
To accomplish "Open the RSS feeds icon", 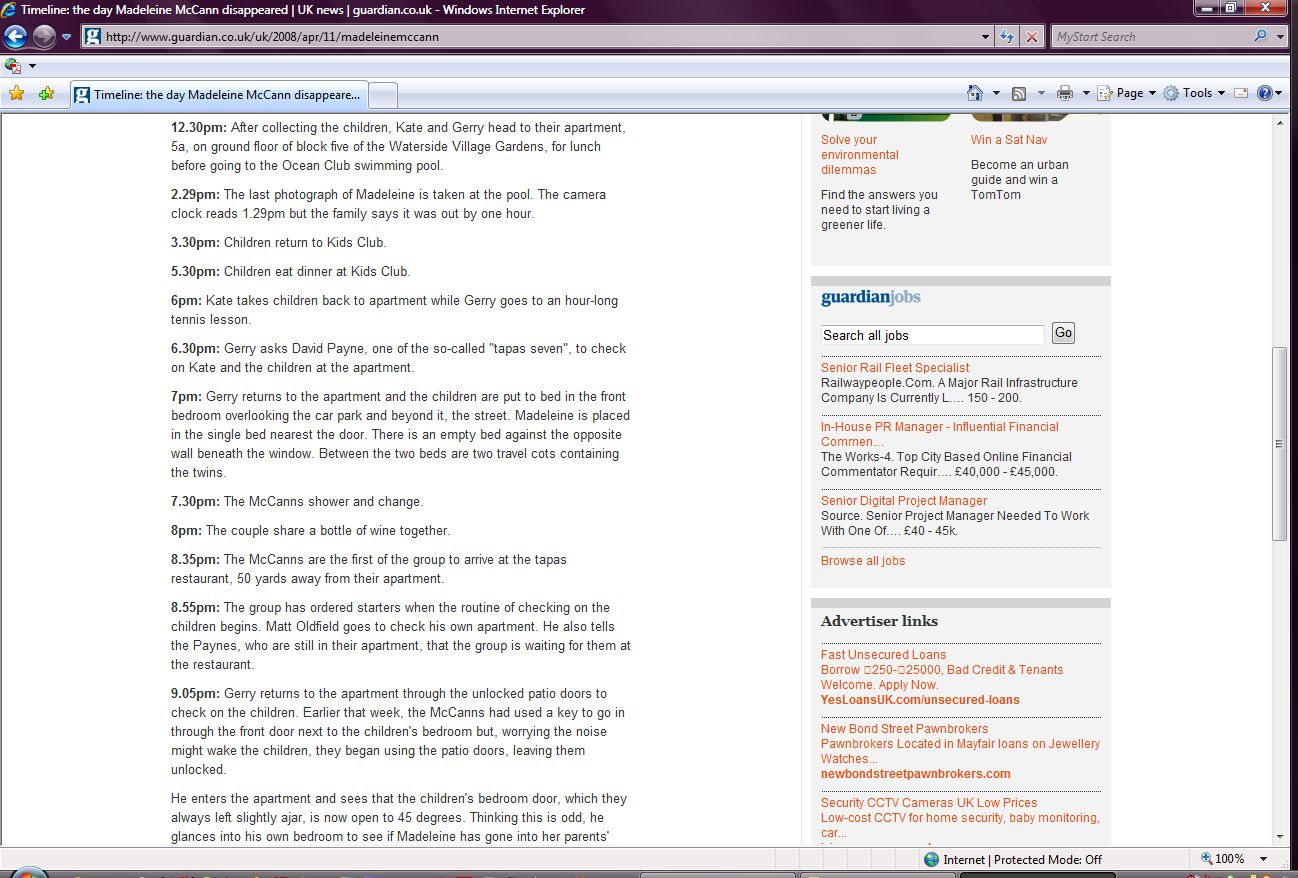I will coord(1019,93).
